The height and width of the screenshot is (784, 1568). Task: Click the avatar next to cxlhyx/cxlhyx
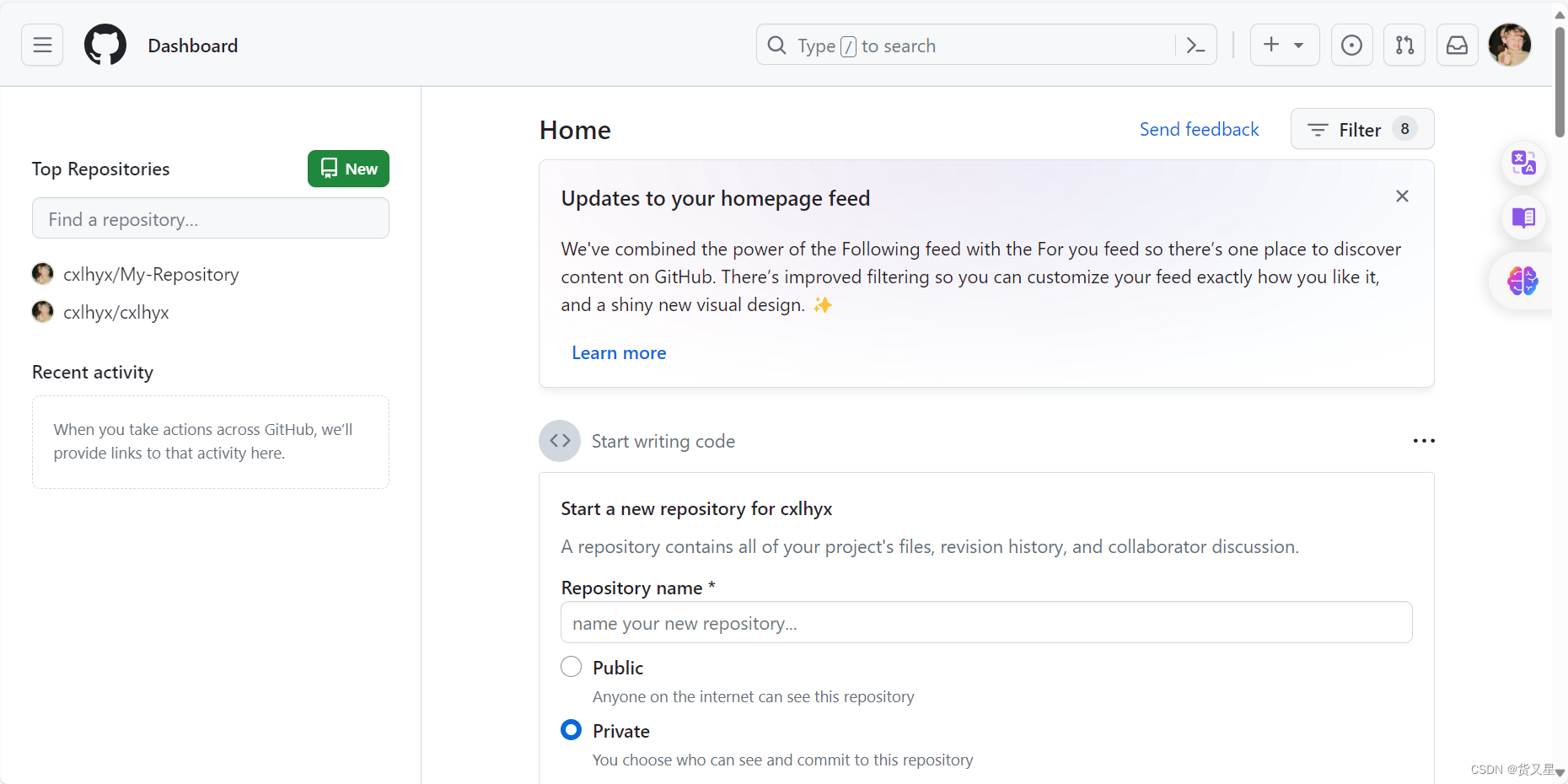(x=42, y=311)
